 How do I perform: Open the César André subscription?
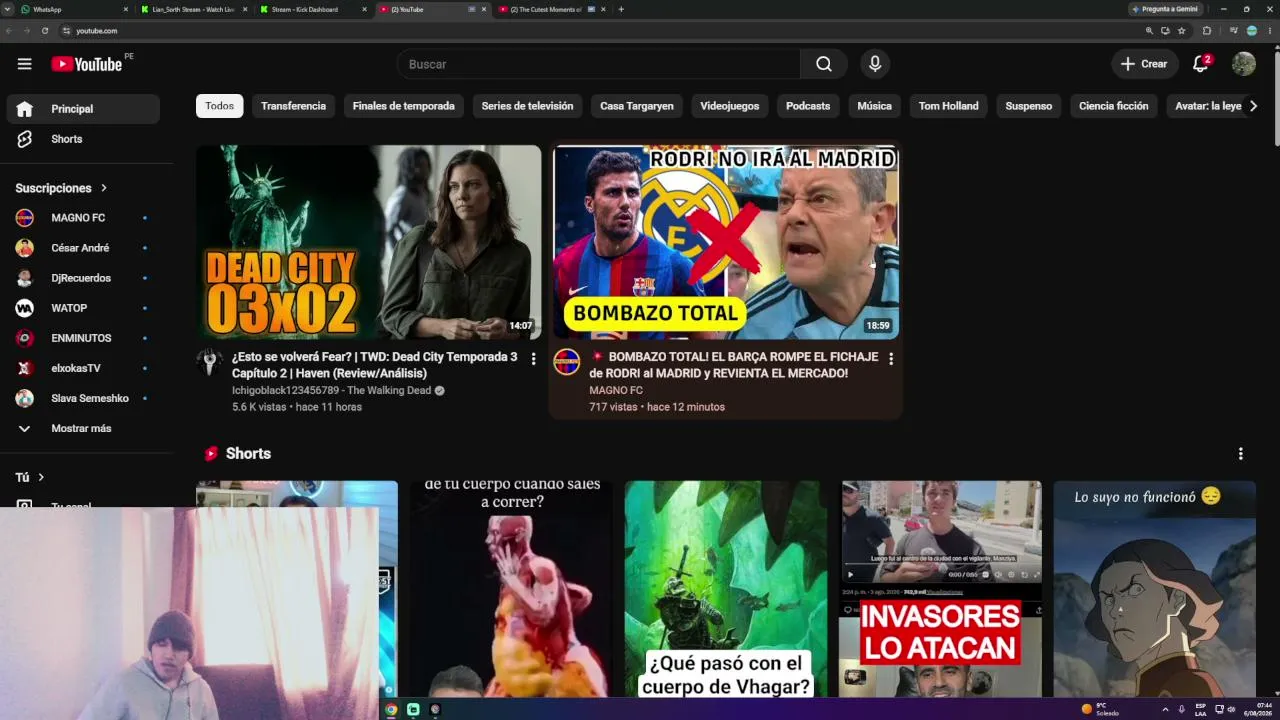pyautogui.click(x=83, y=248)
